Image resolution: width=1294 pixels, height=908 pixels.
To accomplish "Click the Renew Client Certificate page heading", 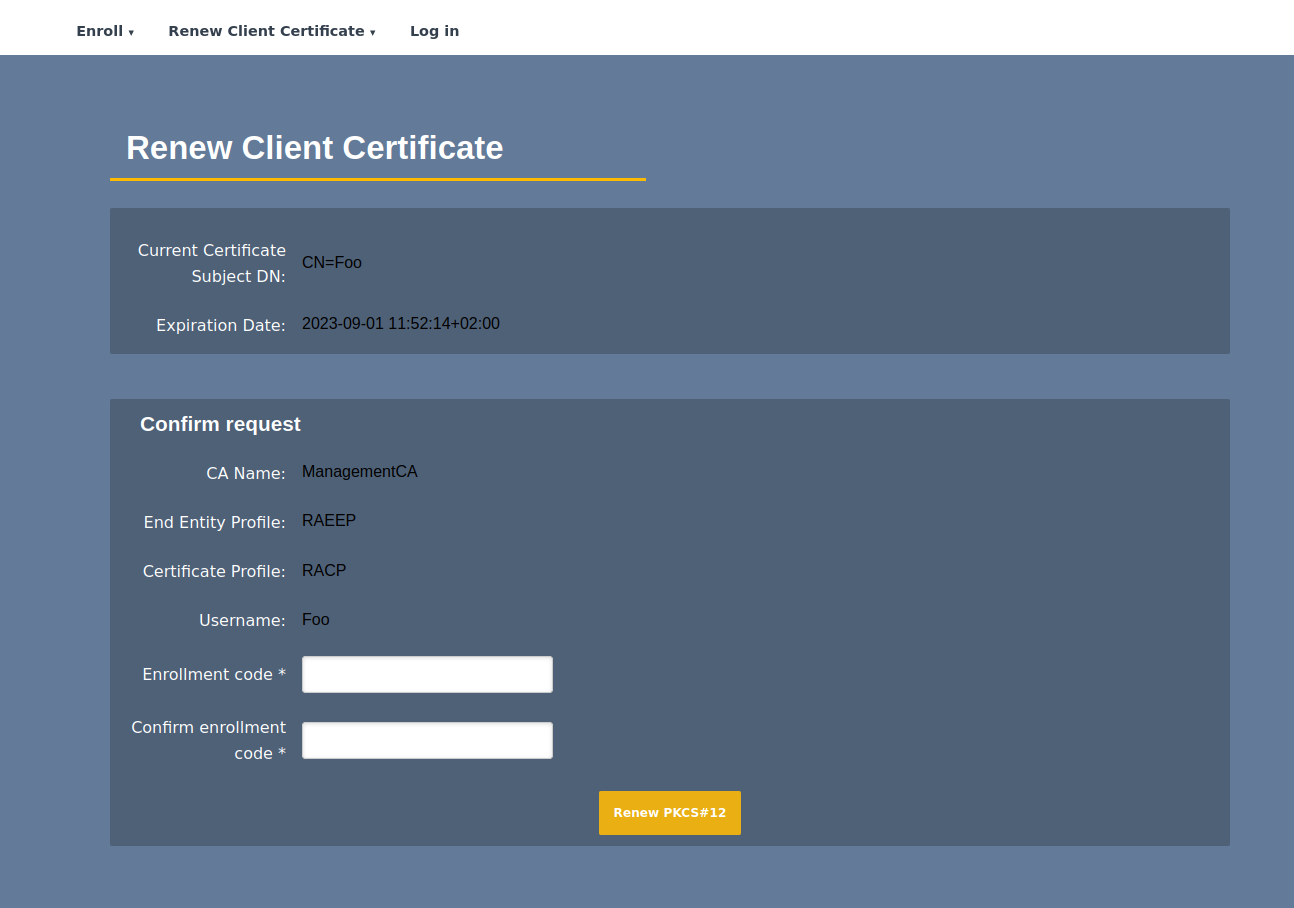I will pos(314,148).
